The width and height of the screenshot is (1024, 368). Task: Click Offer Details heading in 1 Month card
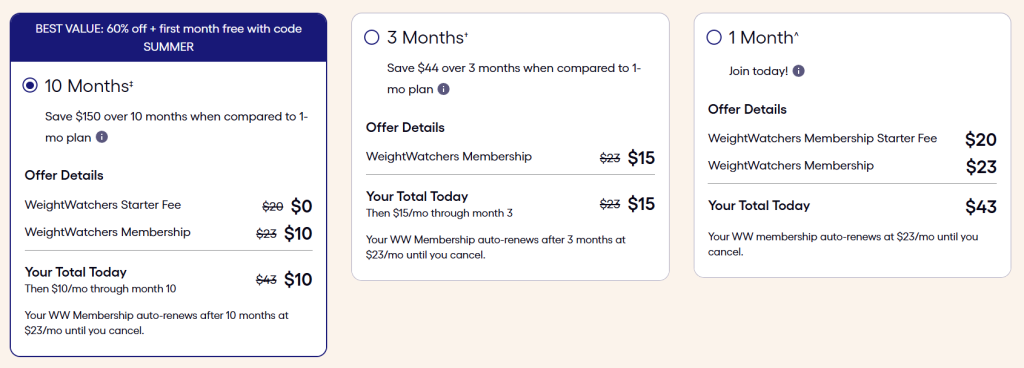click(747, 109)
